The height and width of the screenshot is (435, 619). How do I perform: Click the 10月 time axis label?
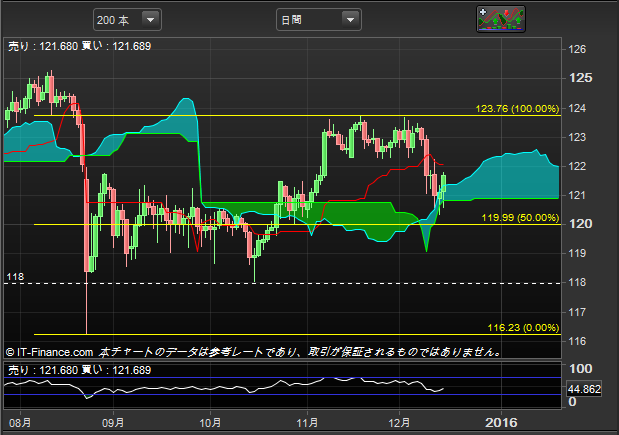[x=210, y=423]
